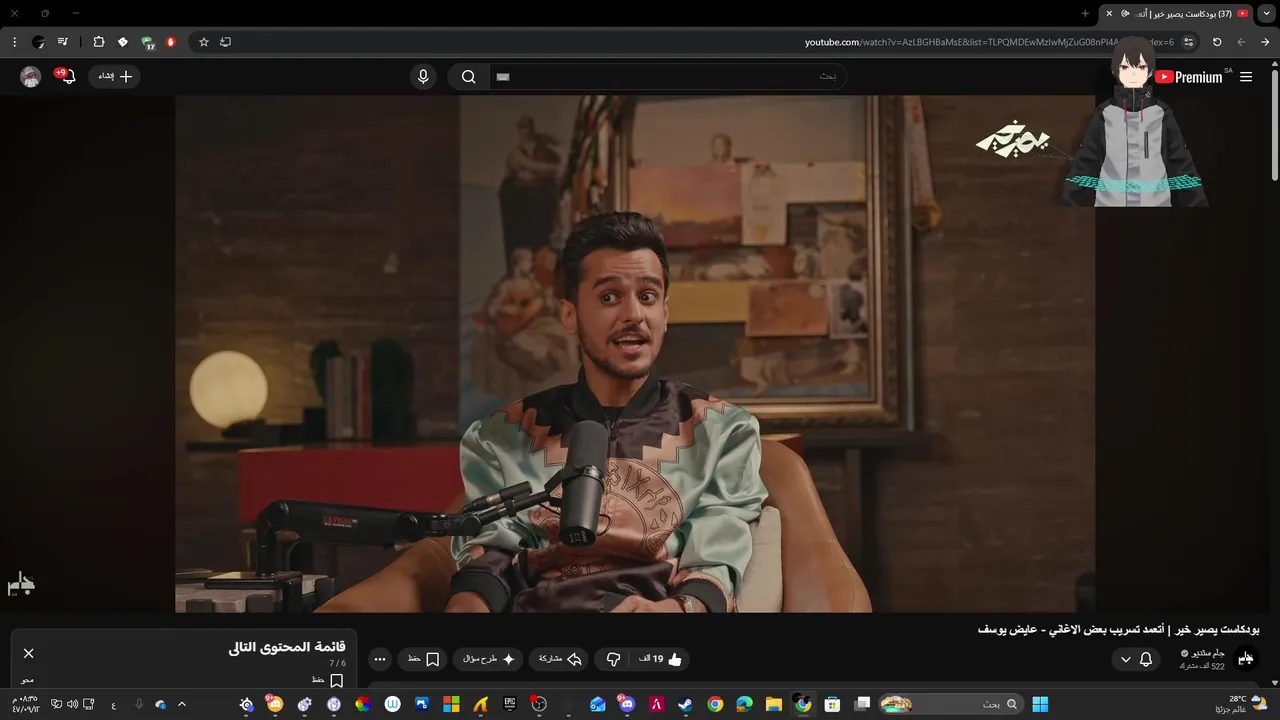This screenshot has height=720, width=1280.
Task: Click the YouTube URL in the address bar
Action: (989, 42)
